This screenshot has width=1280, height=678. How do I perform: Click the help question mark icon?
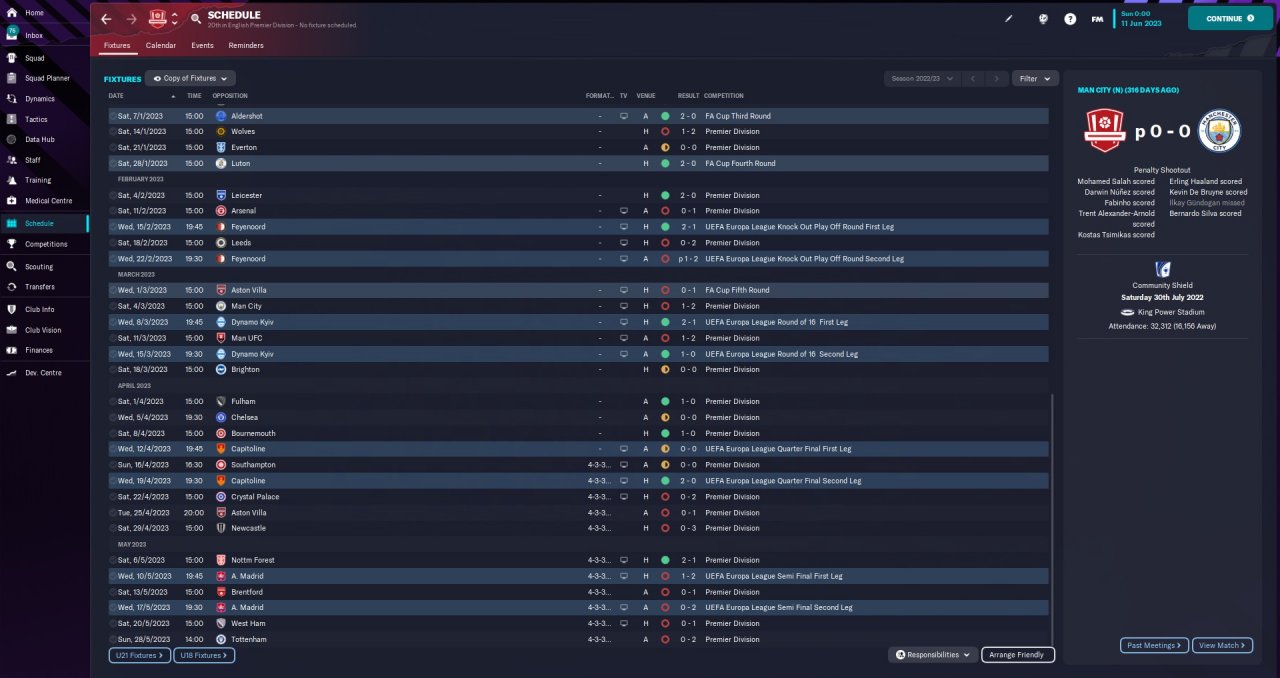click(1070, 18)
